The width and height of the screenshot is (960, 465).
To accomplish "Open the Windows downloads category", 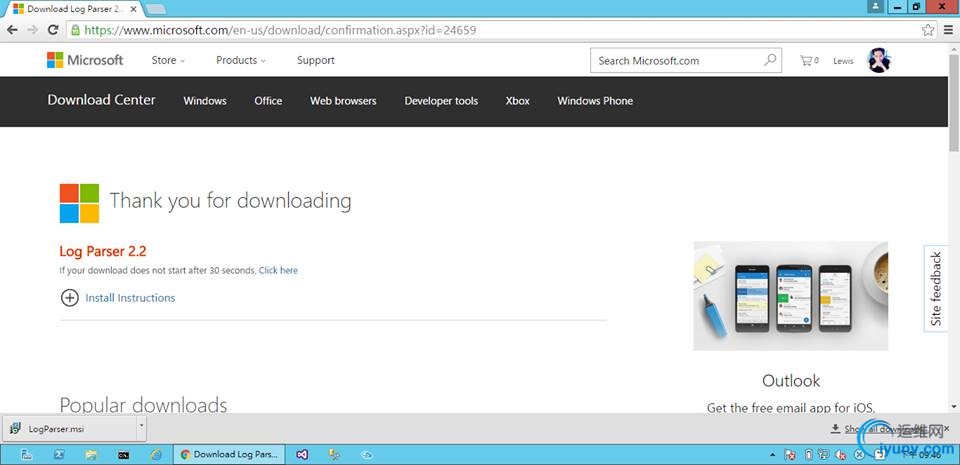I will [x=205, y=101].
